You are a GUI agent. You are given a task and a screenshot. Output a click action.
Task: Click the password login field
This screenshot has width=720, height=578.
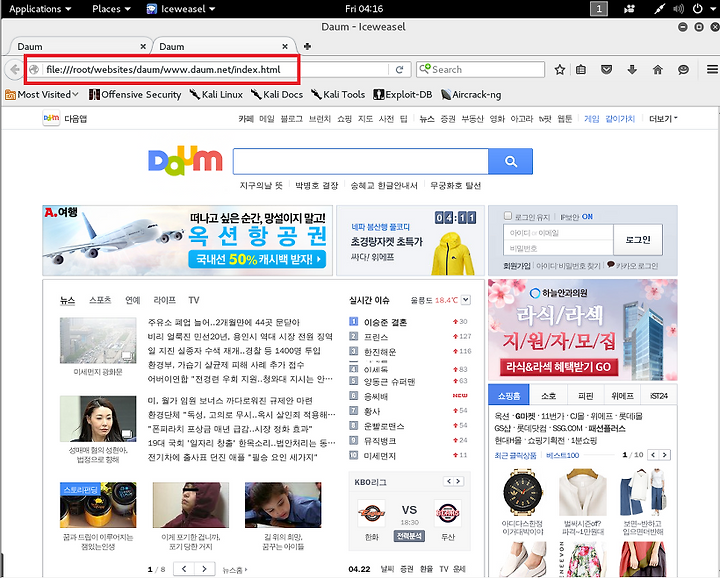point(558,248)
